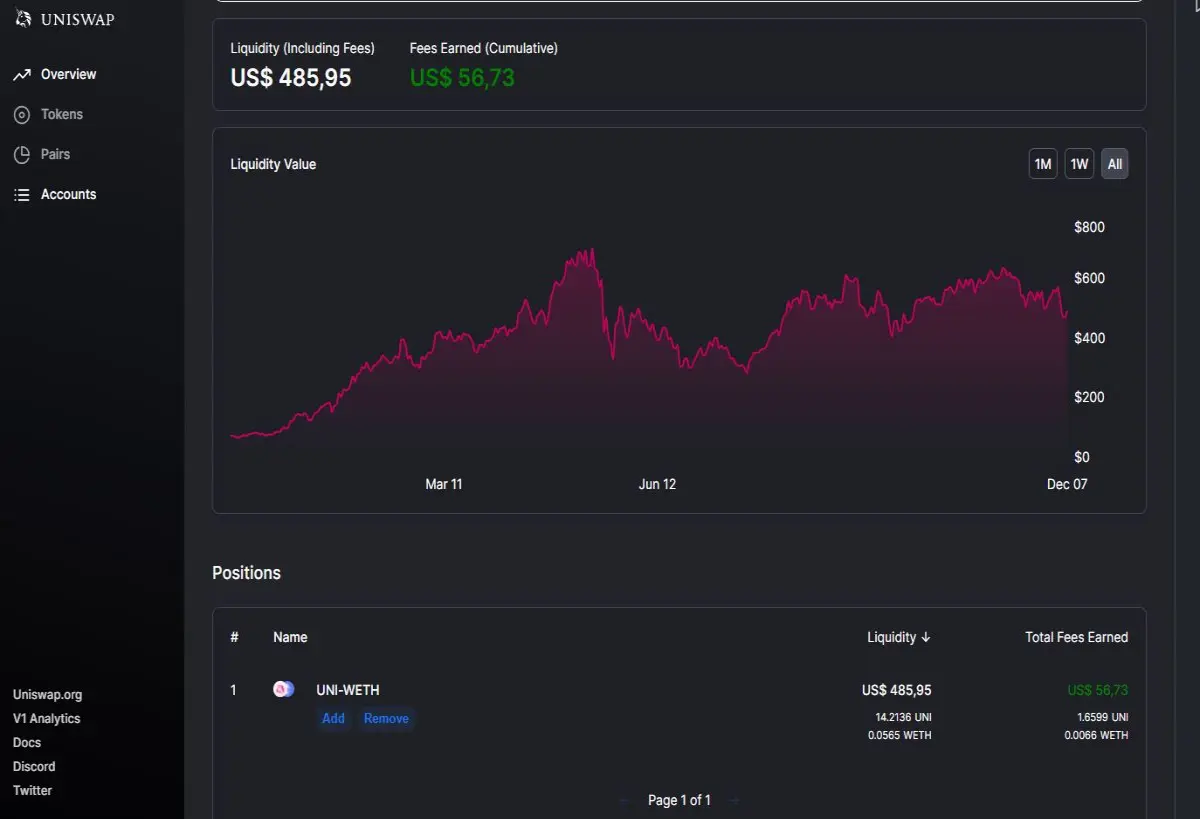This screenshot has width=1200, height=819.
Task: Click the Liquidity column sort arrow
Action: click(926, 637)
